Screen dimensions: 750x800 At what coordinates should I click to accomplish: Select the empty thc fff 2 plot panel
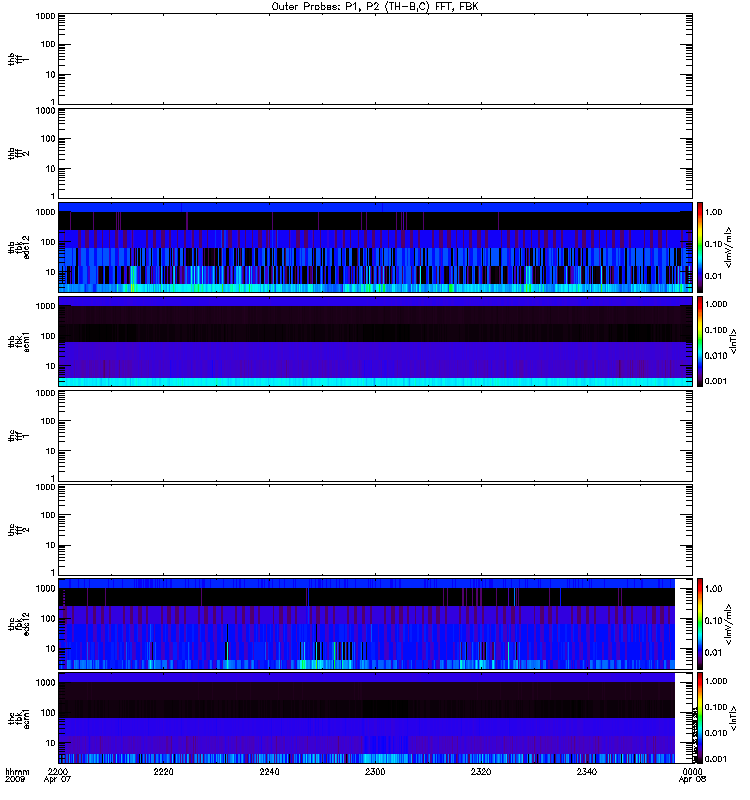pos(375,530)
